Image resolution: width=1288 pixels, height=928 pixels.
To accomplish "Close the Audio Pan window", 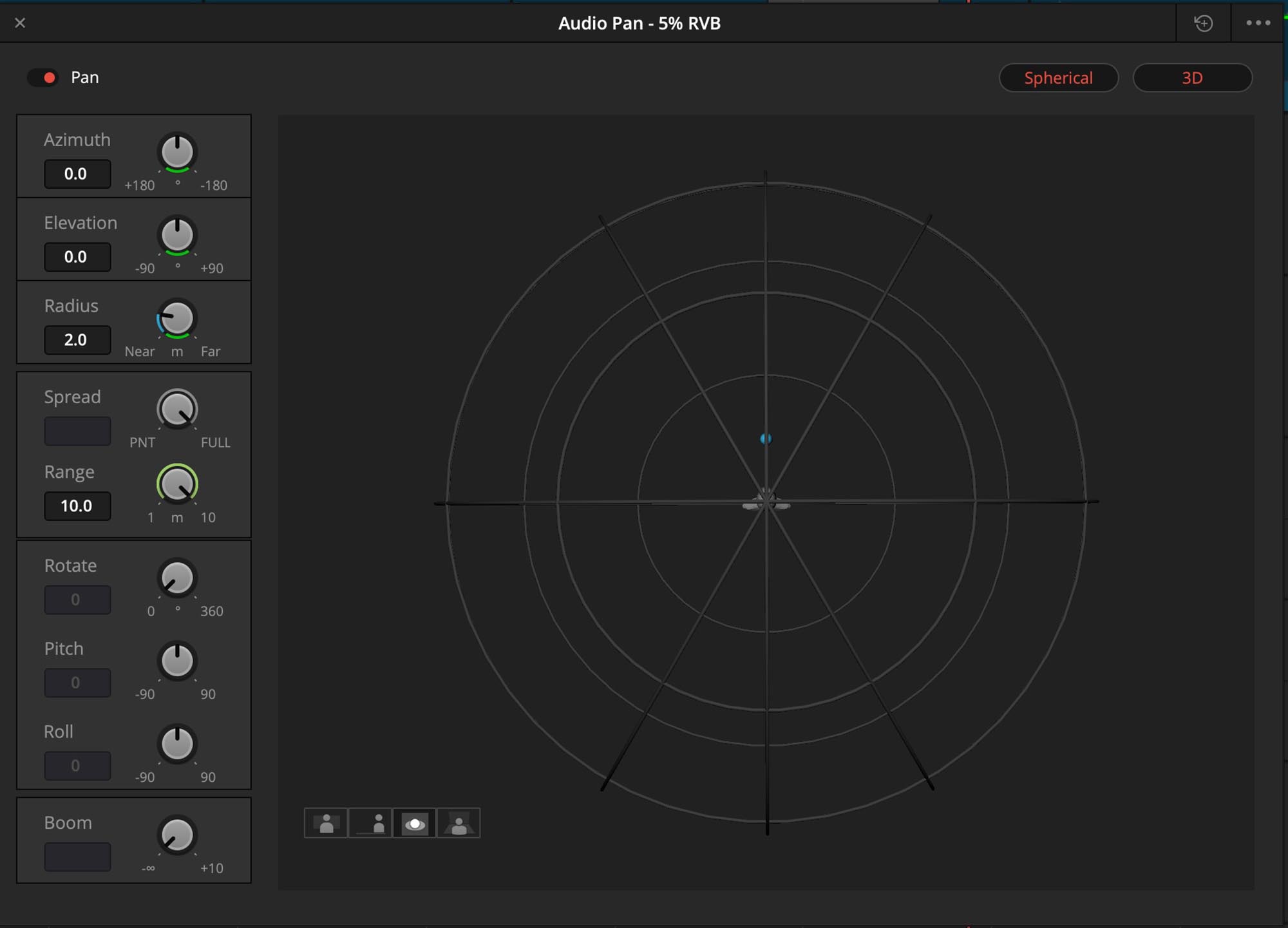I will (20, 23).
